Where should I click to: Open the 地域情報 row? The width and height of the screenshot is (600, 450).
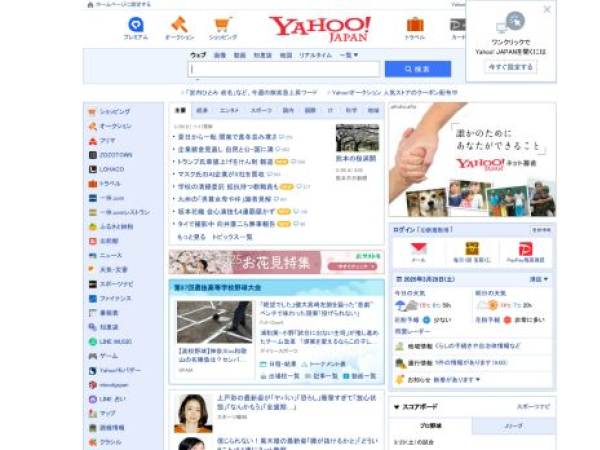(472, 346)
